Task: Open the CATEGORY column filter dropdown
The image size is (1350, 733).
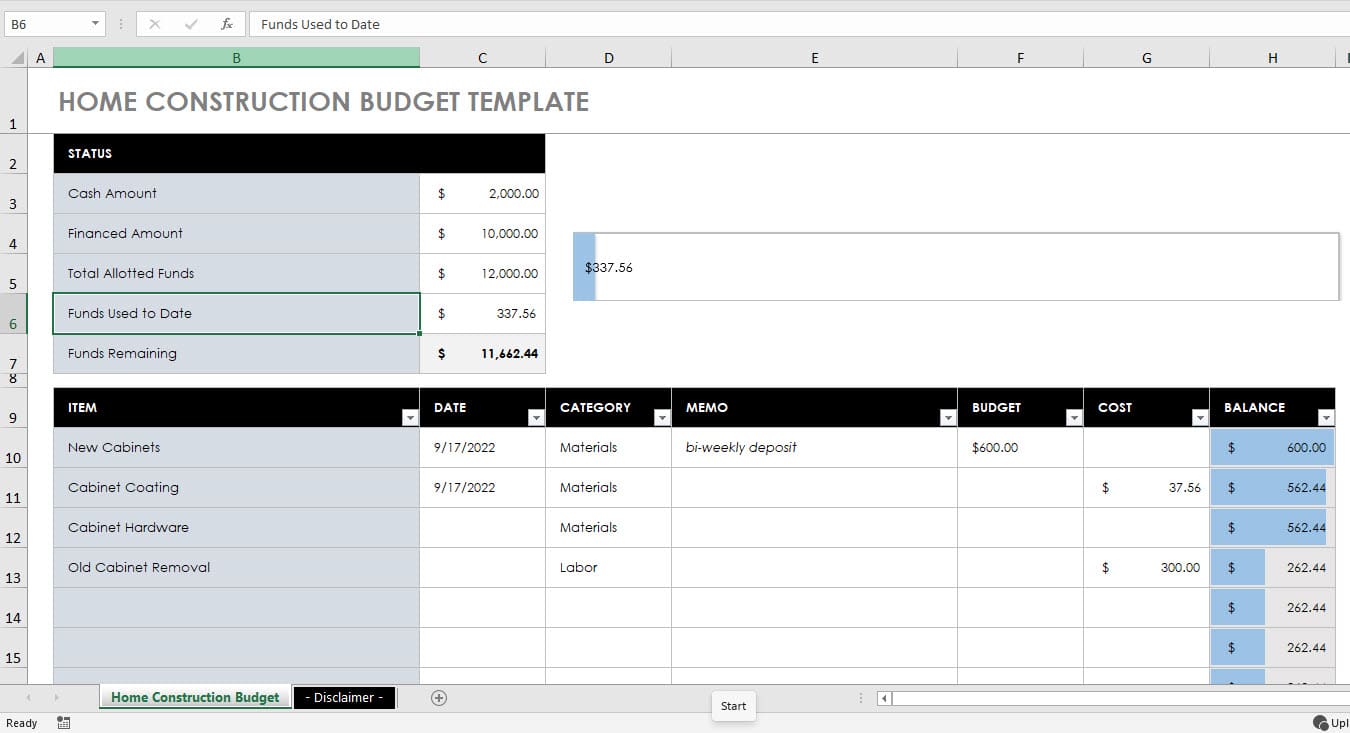Action: (x=661, y=417)
